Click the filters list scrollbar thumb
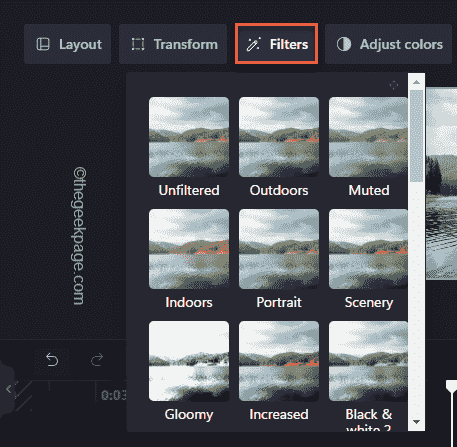The height and width of the screenshot is (447, 457). click(416, 136)
